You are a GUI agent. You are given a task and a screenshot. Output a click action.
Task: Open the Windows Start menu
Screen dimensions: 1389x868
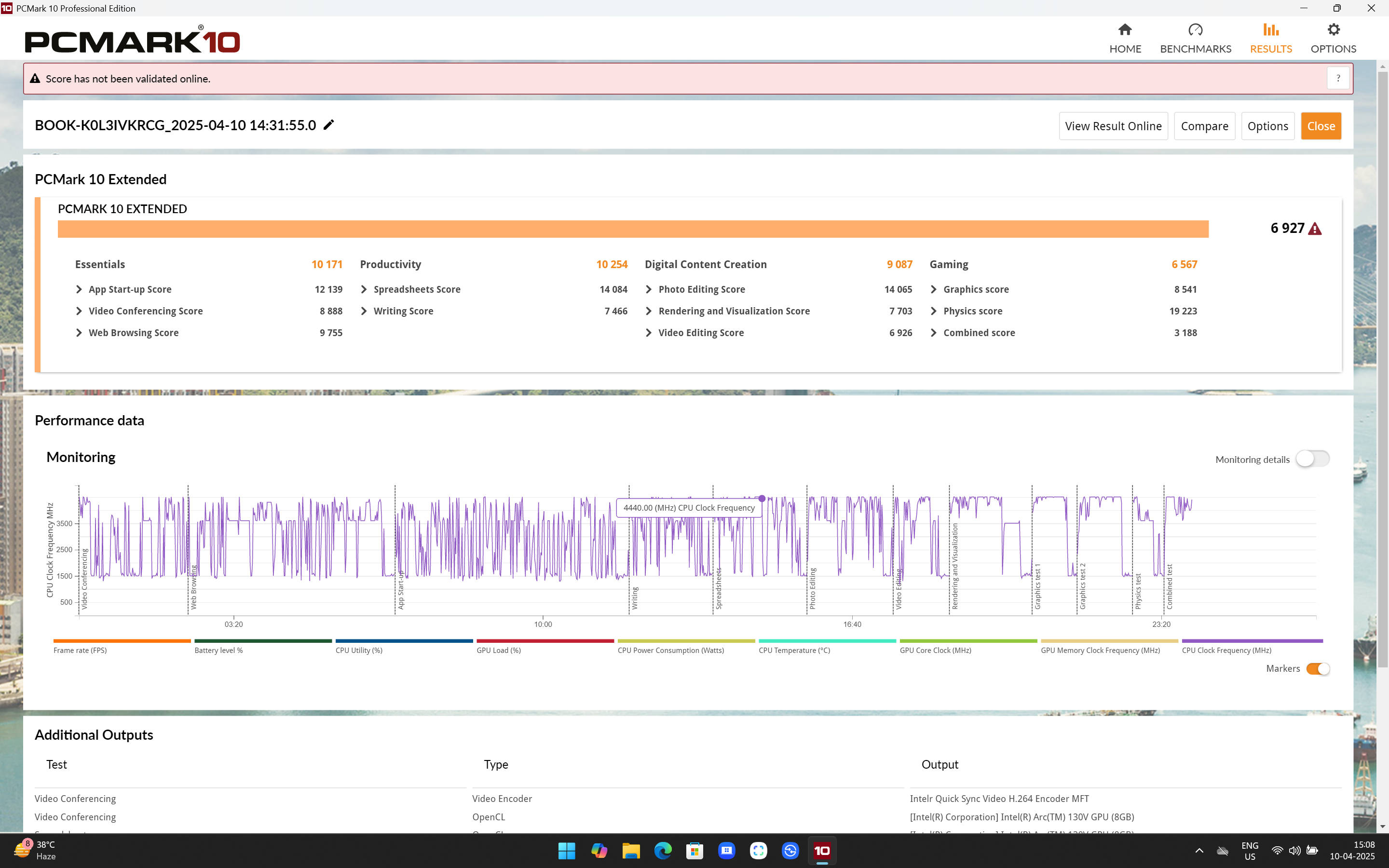(567, 851)
